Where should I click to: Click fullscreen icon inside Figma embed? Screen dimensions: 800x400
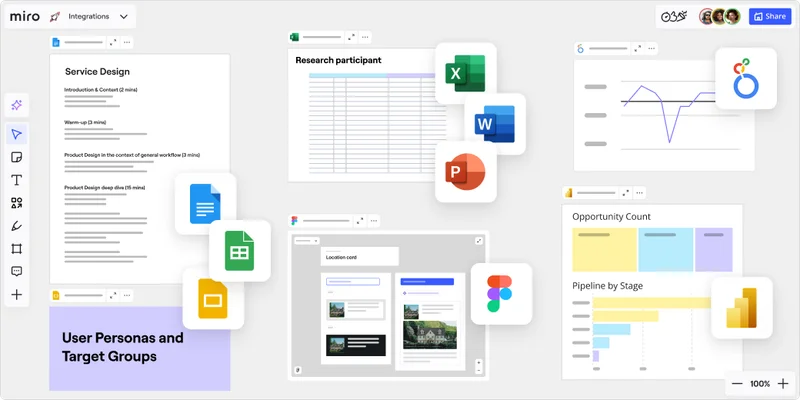[x=479, y=241]
